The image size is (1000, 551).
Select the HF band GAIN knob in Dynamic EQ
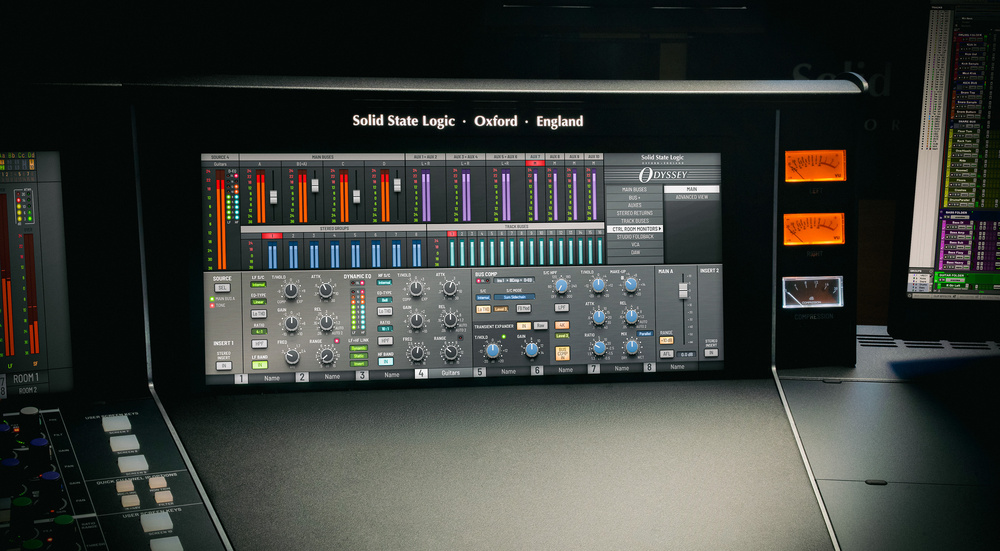pos(416,321)
